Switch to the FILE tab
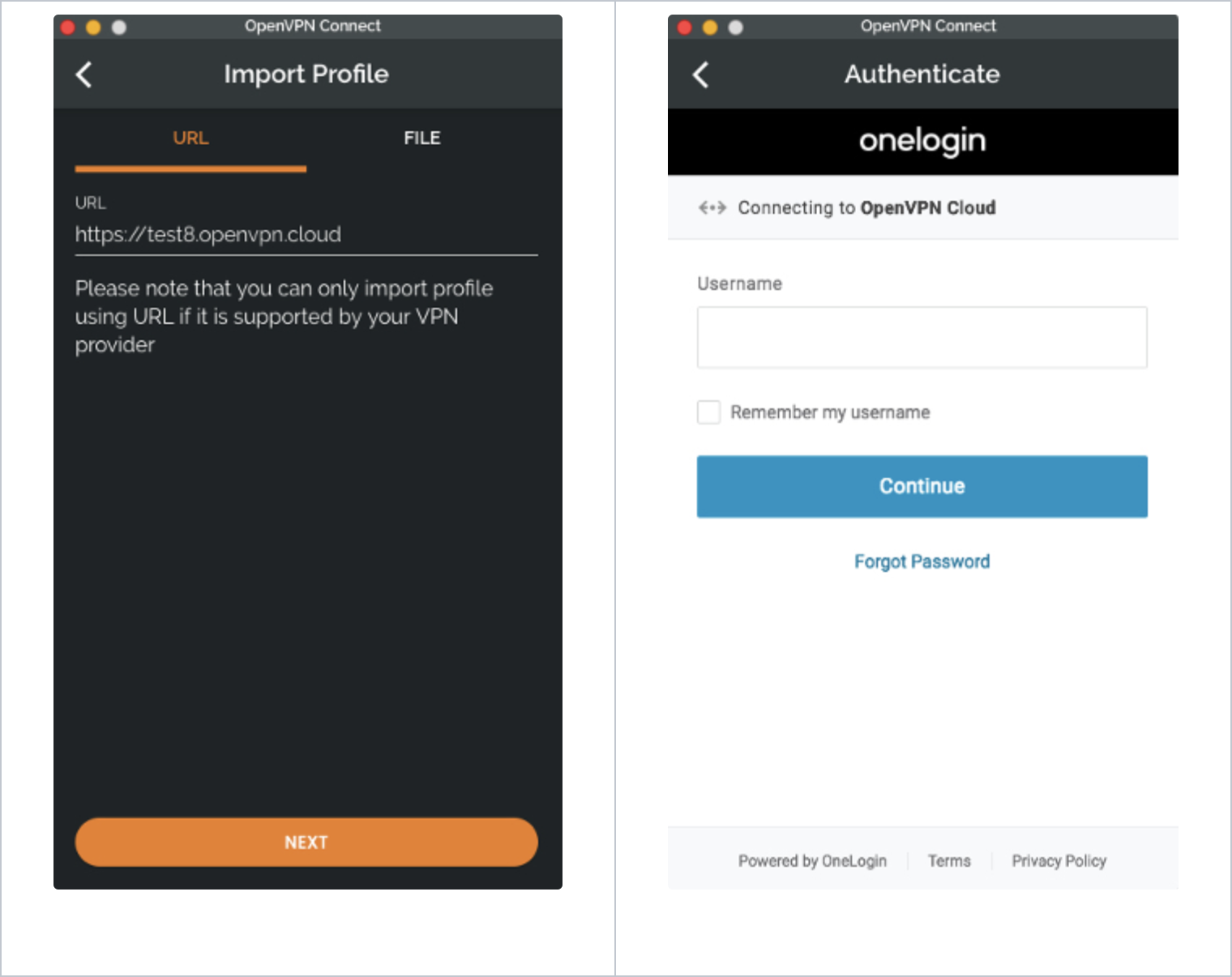Image resolution: width=1232 pixels, height=977 pixels. point(421,139)
